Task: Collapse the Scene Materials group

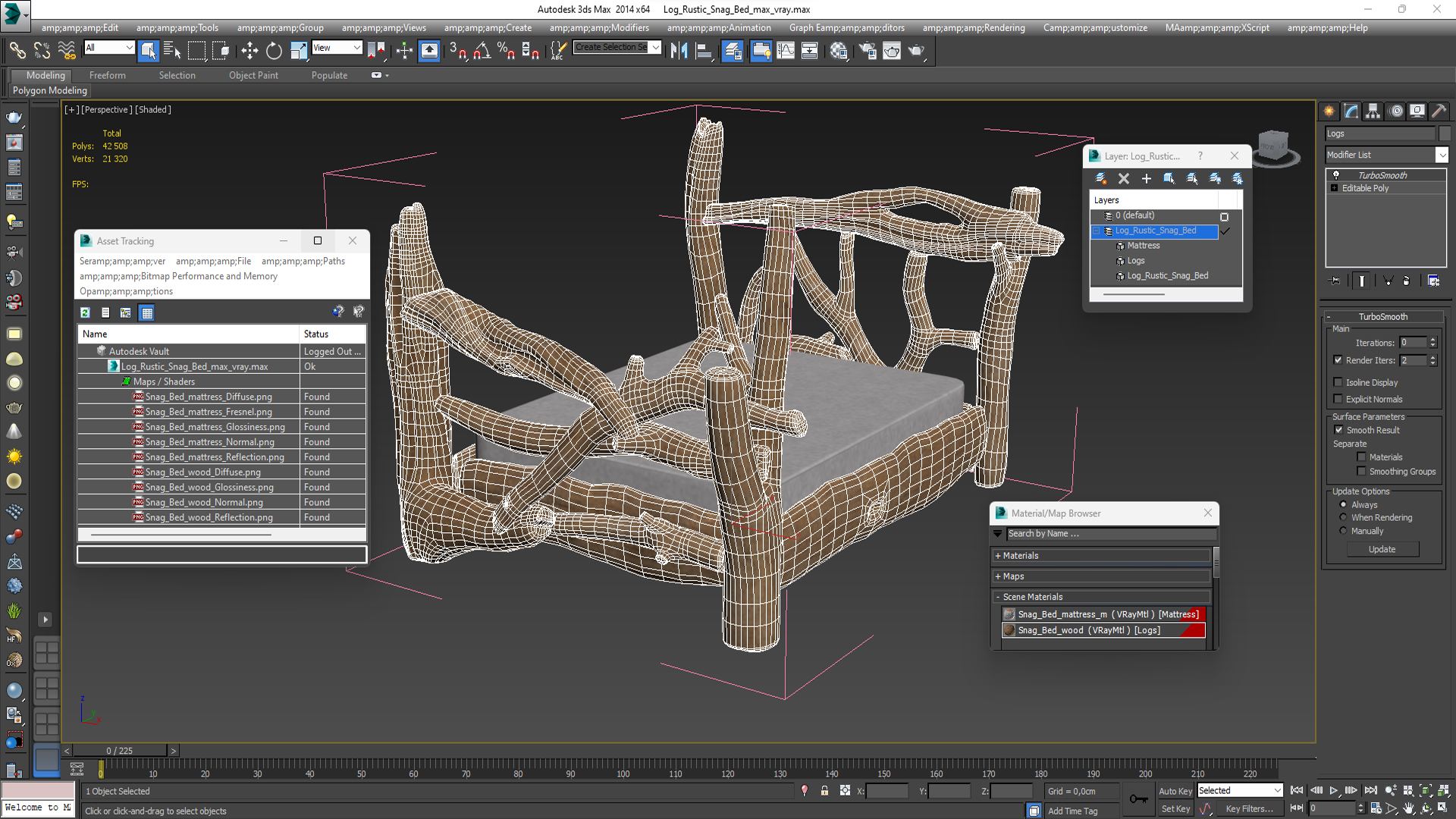Action: (998, 597)
